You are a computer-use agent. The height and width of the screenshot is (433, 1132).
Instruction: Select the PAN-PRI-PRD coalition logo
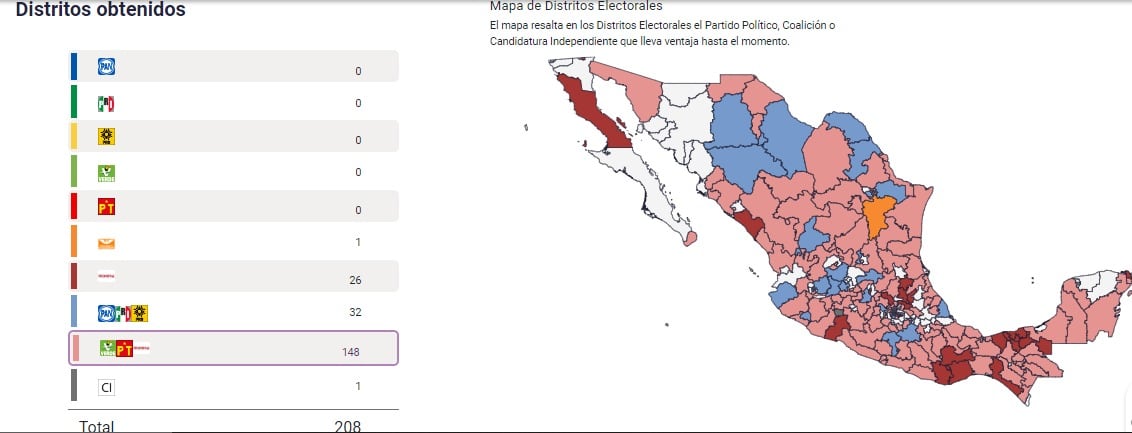[122, 313]
